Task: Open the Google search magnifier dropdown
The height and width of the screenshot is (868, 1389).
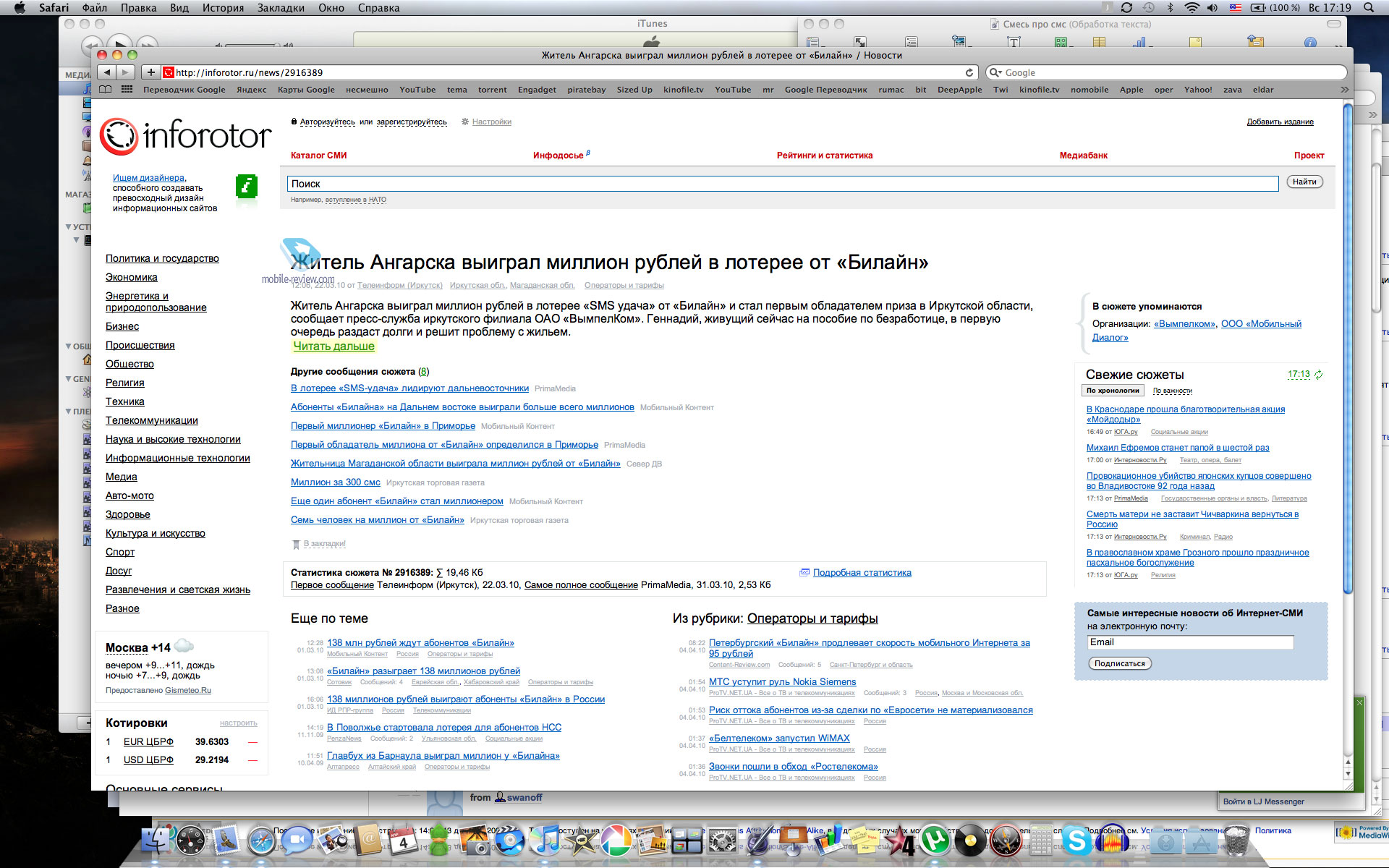Action: click(x=995, y=72)
